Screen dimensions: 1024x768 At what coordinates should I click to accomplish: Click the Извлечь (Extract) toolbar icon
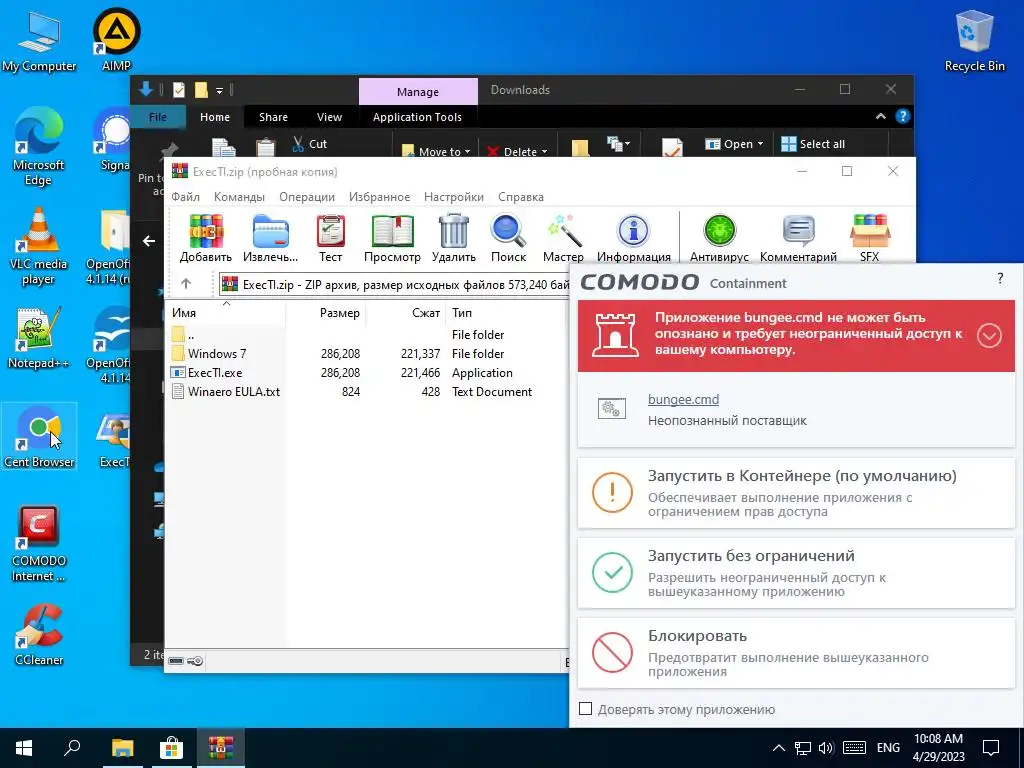coord(270,238)
